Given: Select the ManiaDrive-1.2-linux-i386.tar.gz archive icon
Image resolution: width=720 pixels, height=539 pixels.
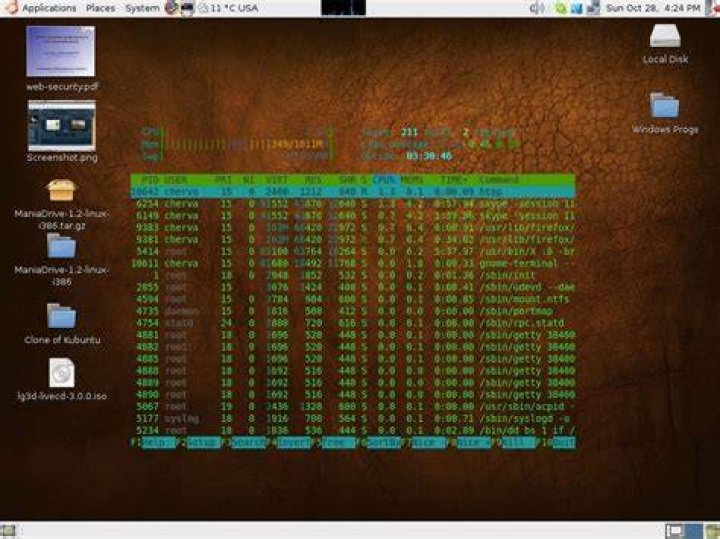Looking at the screenshot, I should tap(62, 190).
